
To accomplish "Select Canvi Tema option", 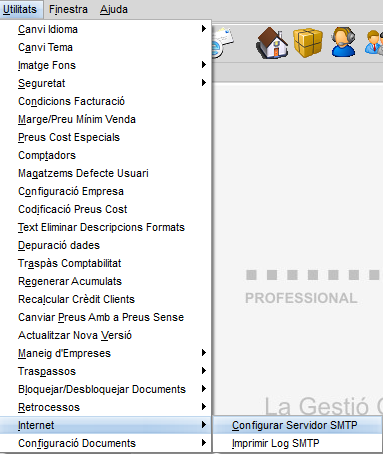I will pos(105,47).
